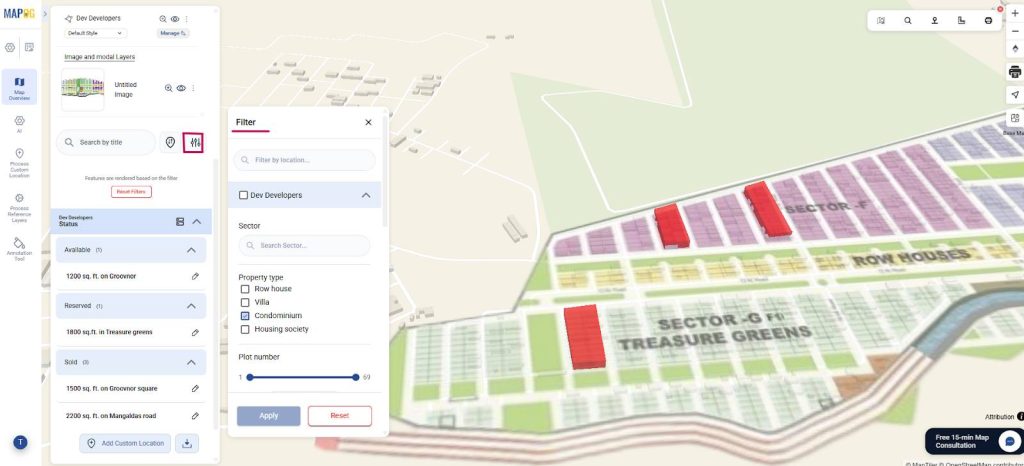Collapse the Reserved group
Screen dimensions: 1024x466
tap(191, 306)
